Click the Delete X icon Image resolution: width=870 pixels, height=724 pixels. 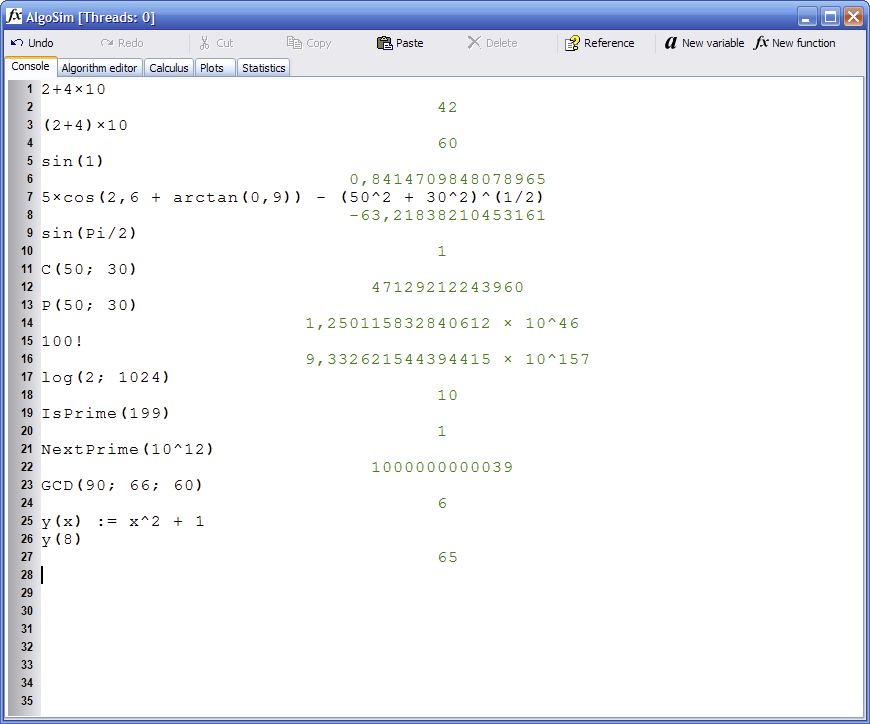coord(474,43)
